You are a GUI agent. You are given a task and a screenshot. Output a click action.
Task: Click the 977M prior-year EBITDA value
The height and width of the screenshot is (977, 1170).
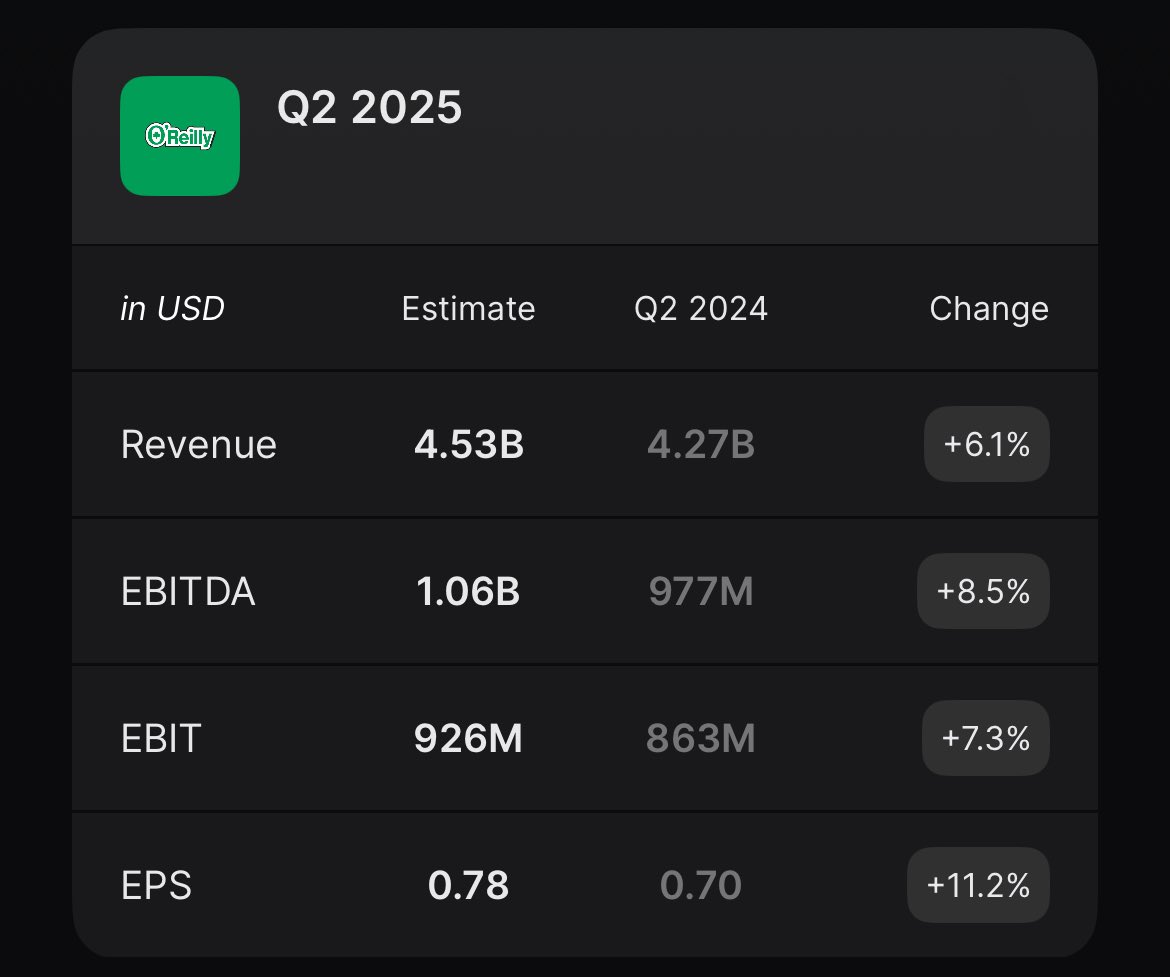pos(701,592)
